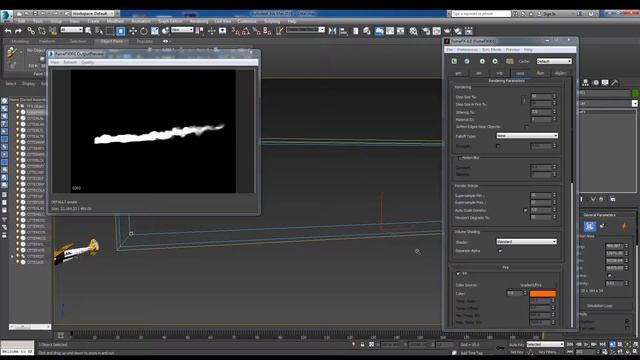640x360 pixels.
Task: Click the time slider frame marker
Action: (542, 336)
